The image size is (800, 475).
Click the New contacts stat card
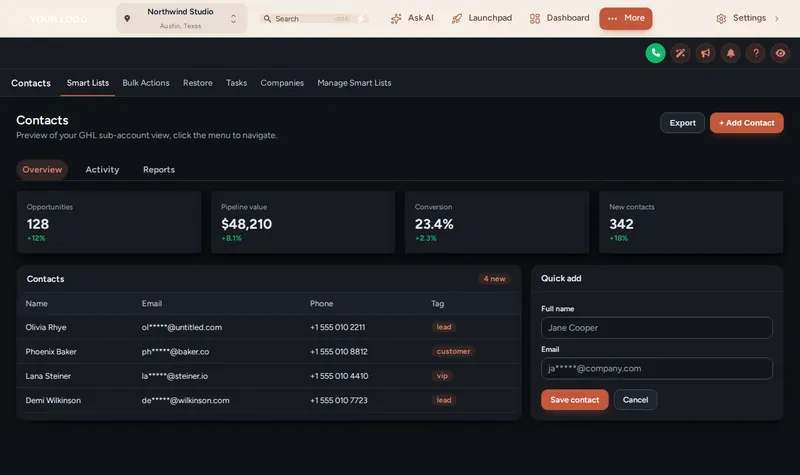pos(691,222)
